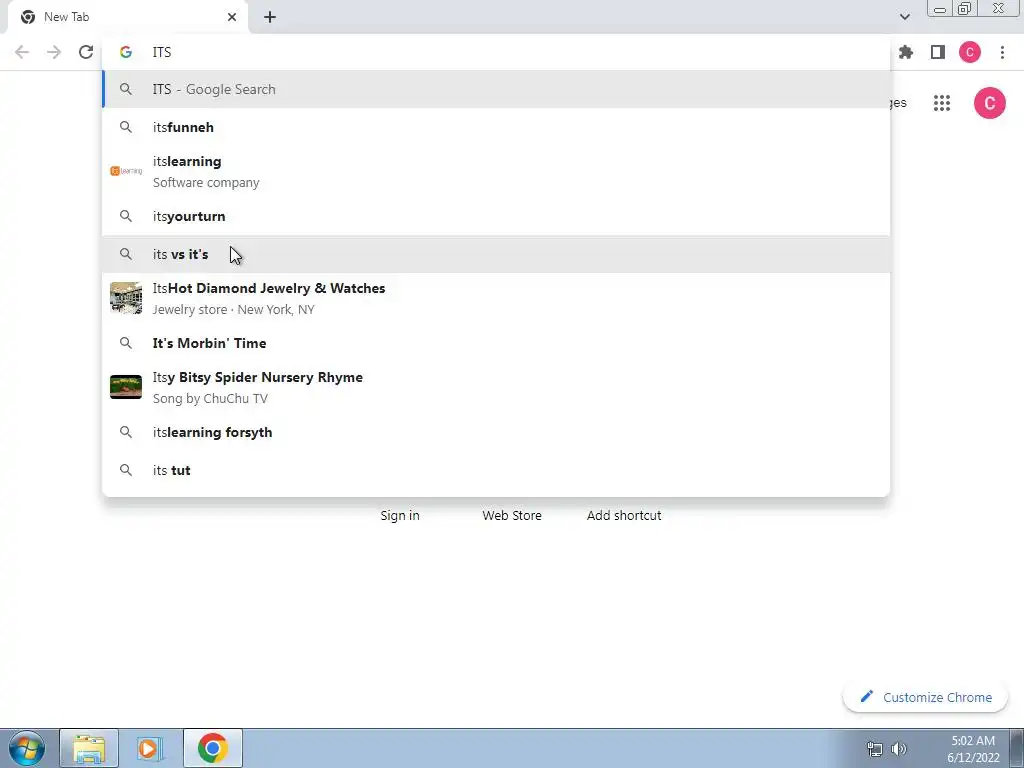The width and height of the screenshot is (1024, 768).
Task: Open the Sign in shortcut
Action: pos(400,515)
